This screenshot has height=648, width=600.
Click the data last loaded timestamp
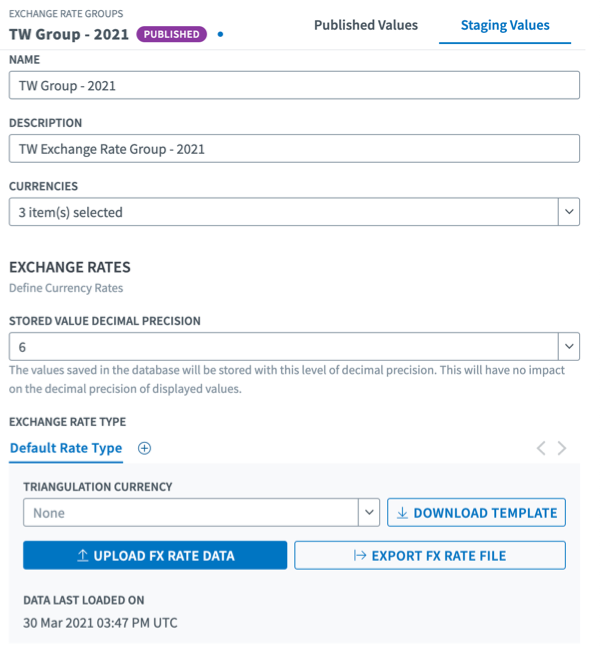100,623
